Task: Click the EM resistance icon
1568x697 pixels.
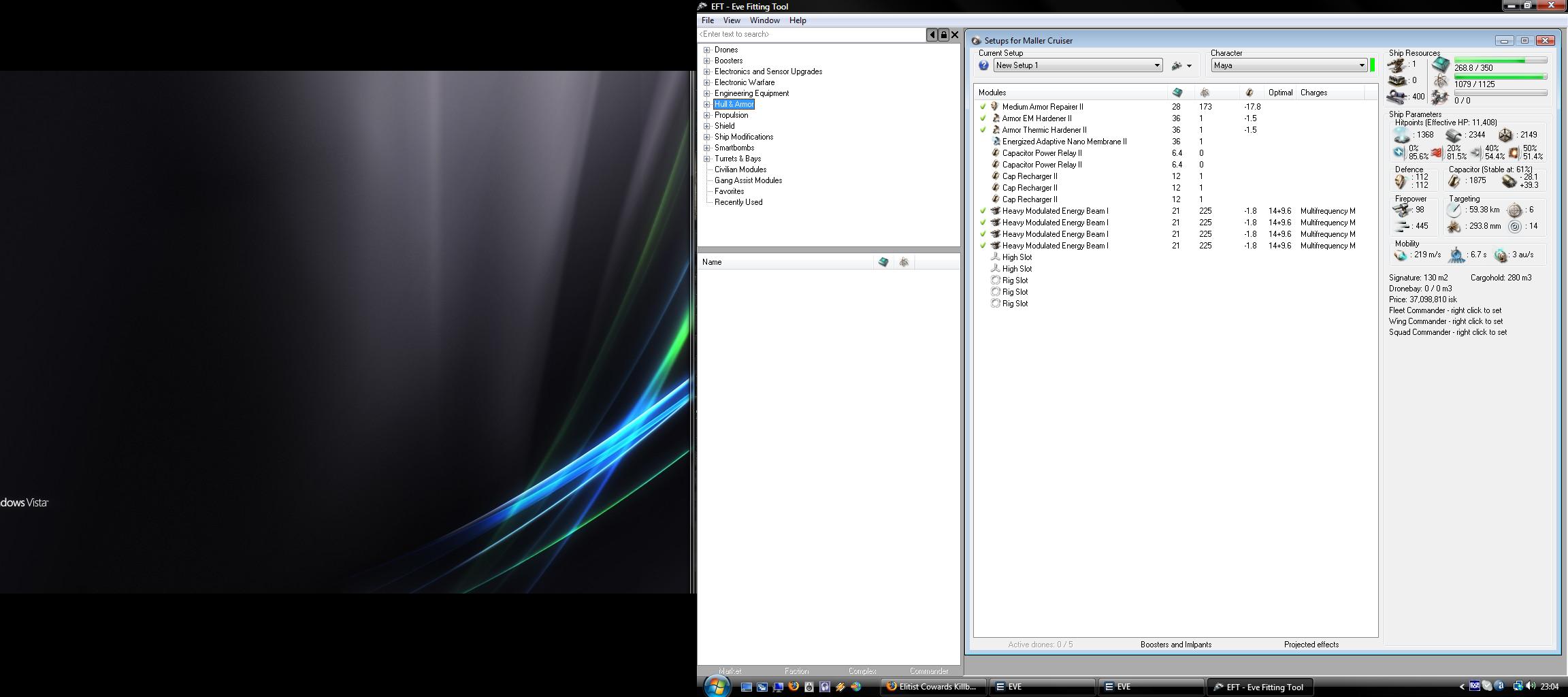Action: click(1399, 152)
